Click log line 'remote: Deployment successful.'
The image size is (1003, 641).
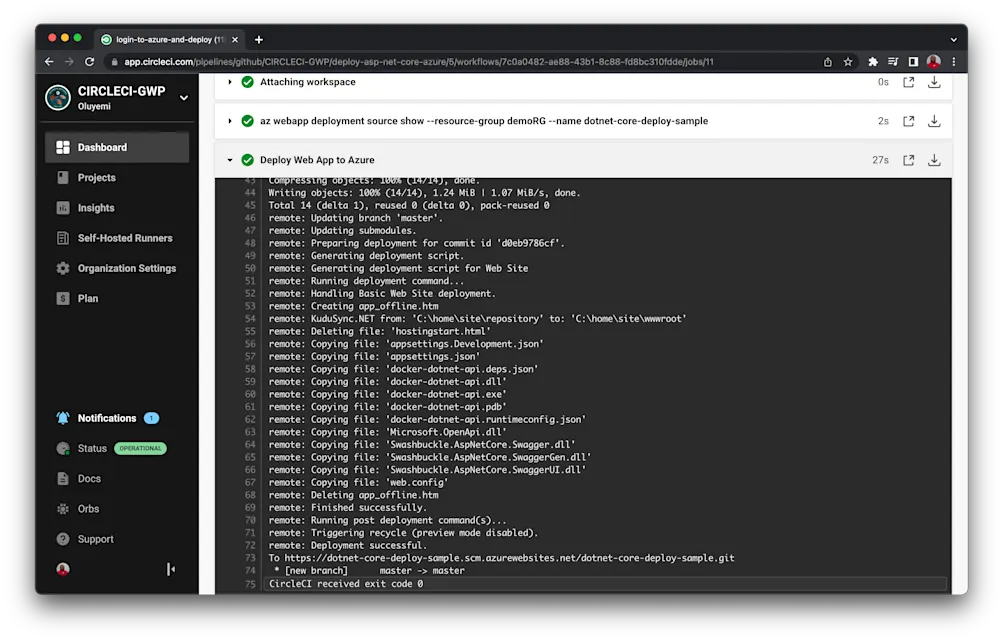347,546
